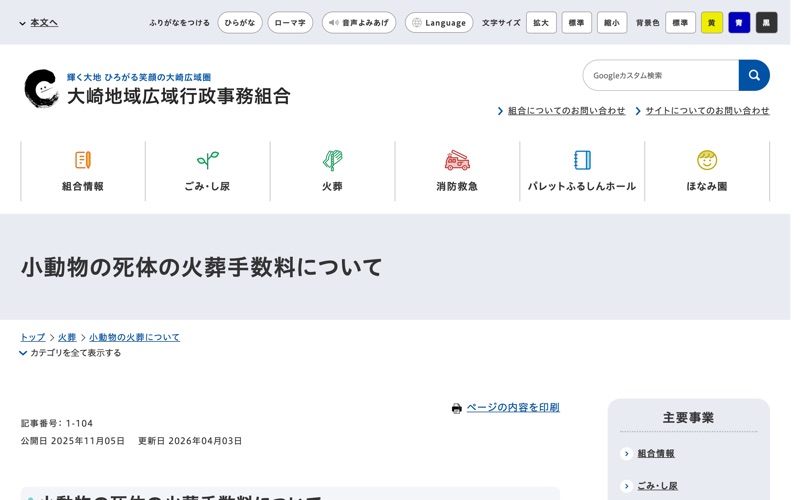Go to 小動物の火葬について breadcrumb
Viewport: 800px width, 500px height.
[134, 337]
